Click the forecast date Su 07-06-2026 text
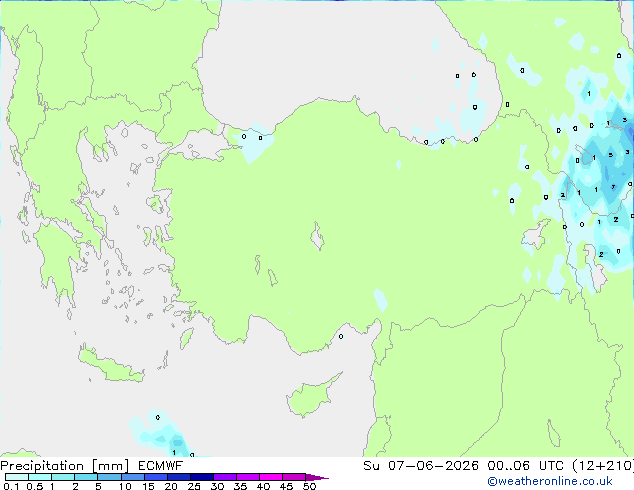Viewport: 634px width, 490px height. 421,466
